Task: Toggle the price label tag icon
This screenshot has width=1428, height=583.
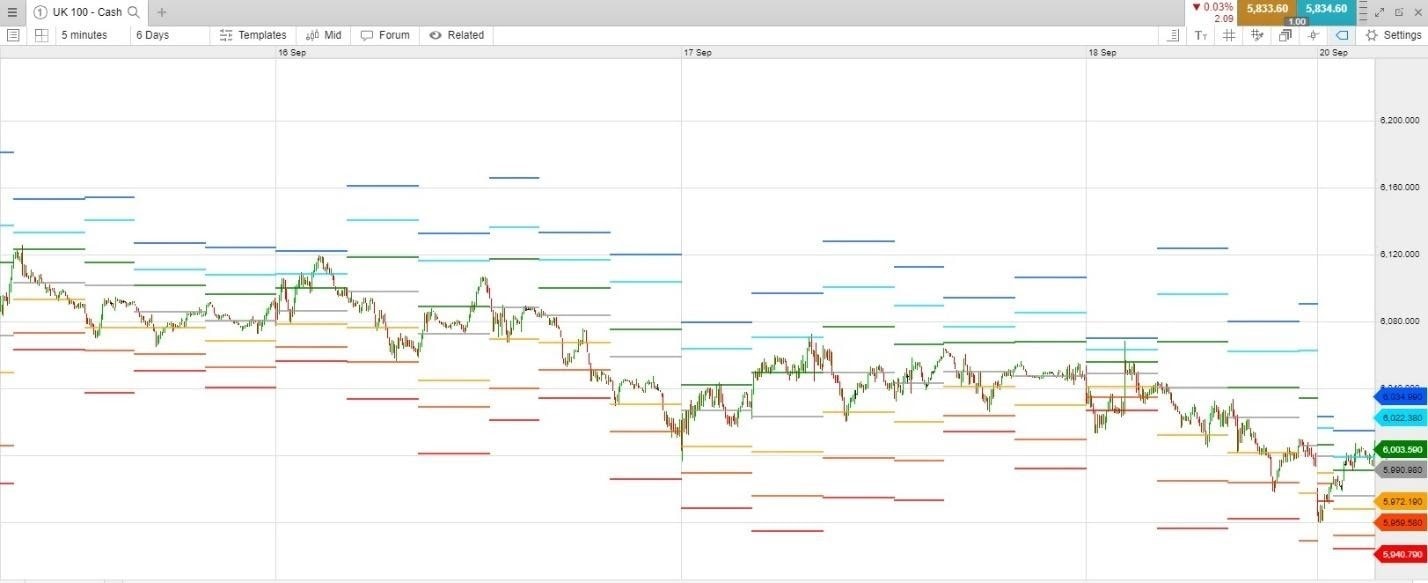Action: click(1342, 35)
